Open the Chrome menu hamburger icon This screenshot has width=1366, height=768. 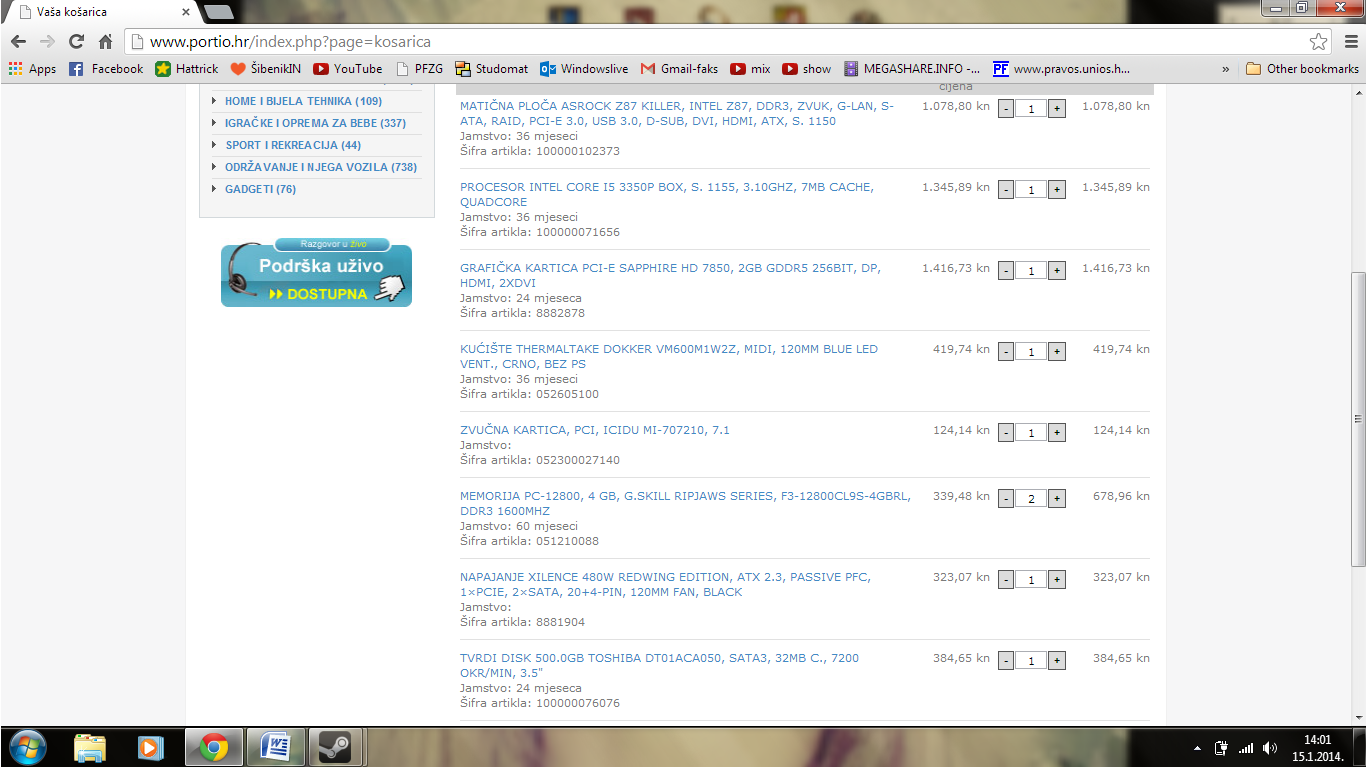pyautogui.click(x=1351, y=42)
